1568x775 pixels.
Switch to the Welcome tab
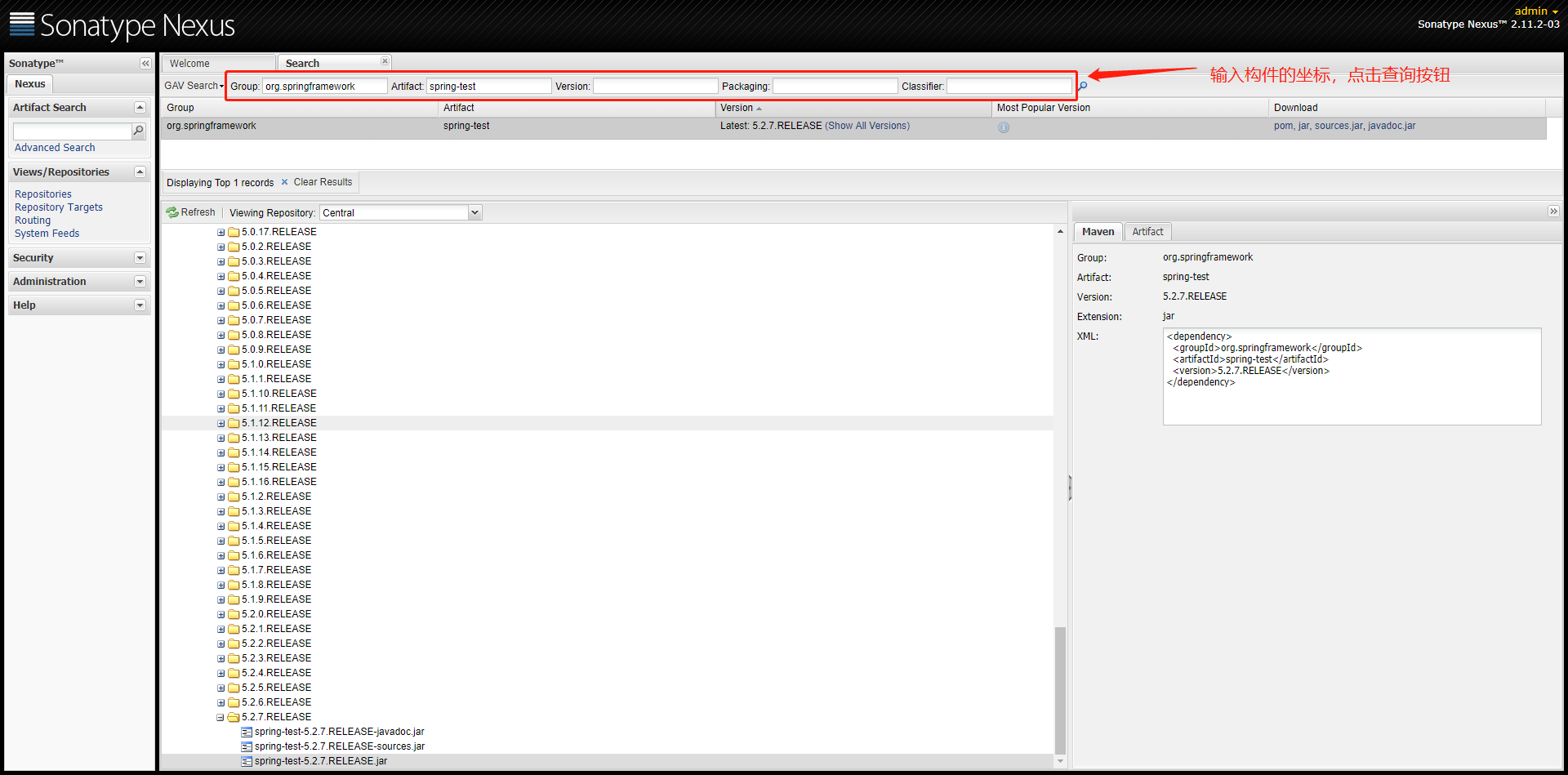[218, 63]
